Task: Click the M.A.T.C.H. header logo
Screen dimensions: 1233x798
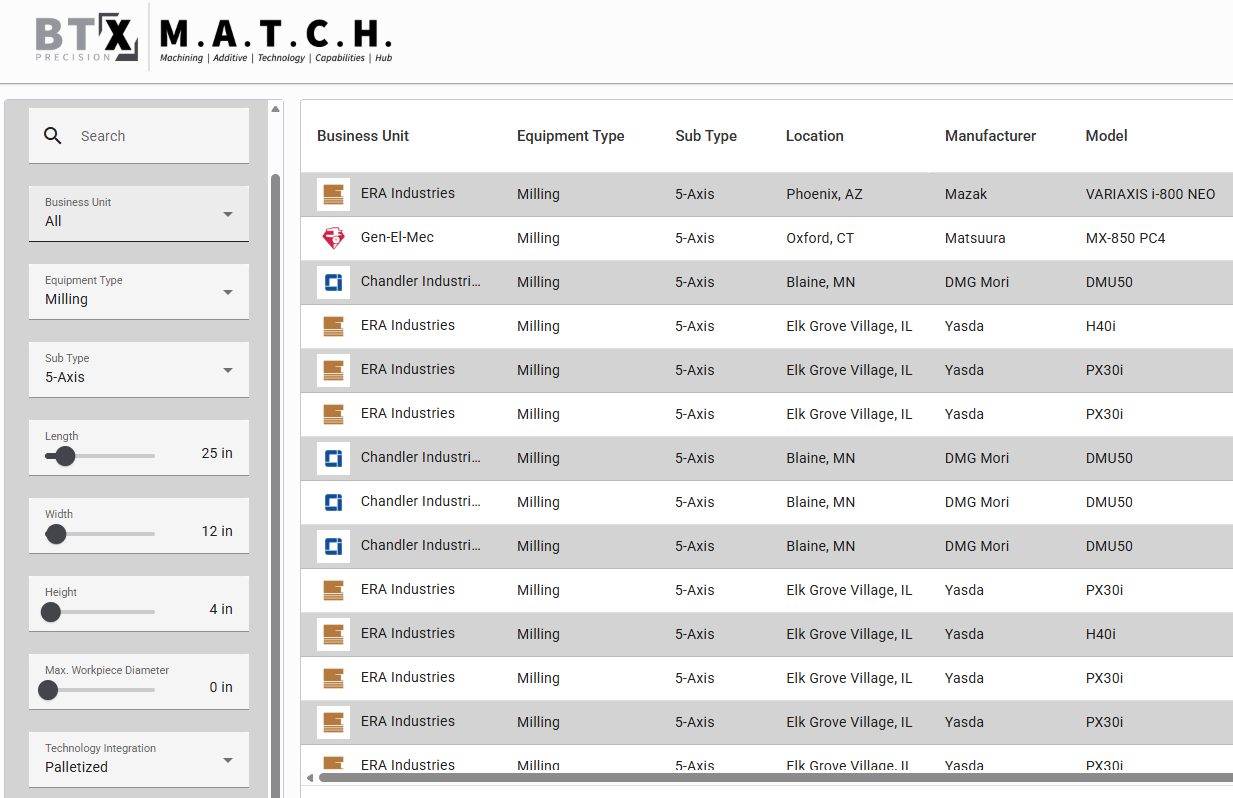Action: pyautogui.click(x=272, y=38)
